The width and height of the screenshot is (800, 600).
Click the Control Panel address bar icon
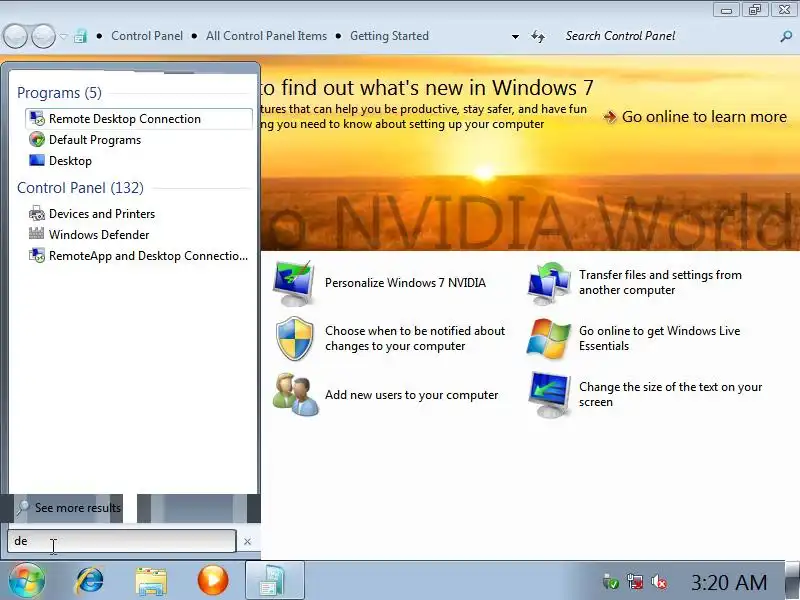[80, 36]
